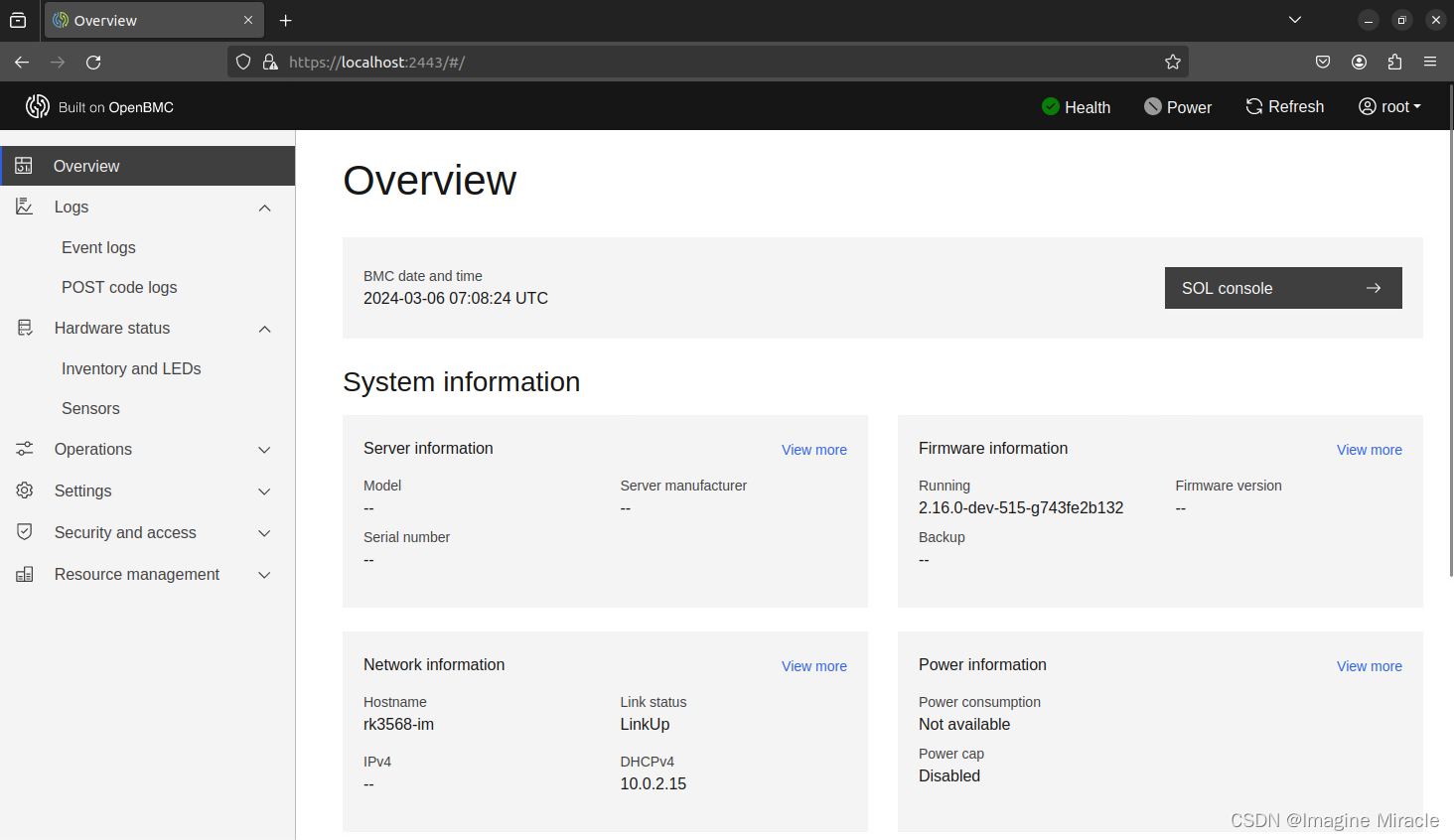Click the Logs chart icon

click(25, 207)
